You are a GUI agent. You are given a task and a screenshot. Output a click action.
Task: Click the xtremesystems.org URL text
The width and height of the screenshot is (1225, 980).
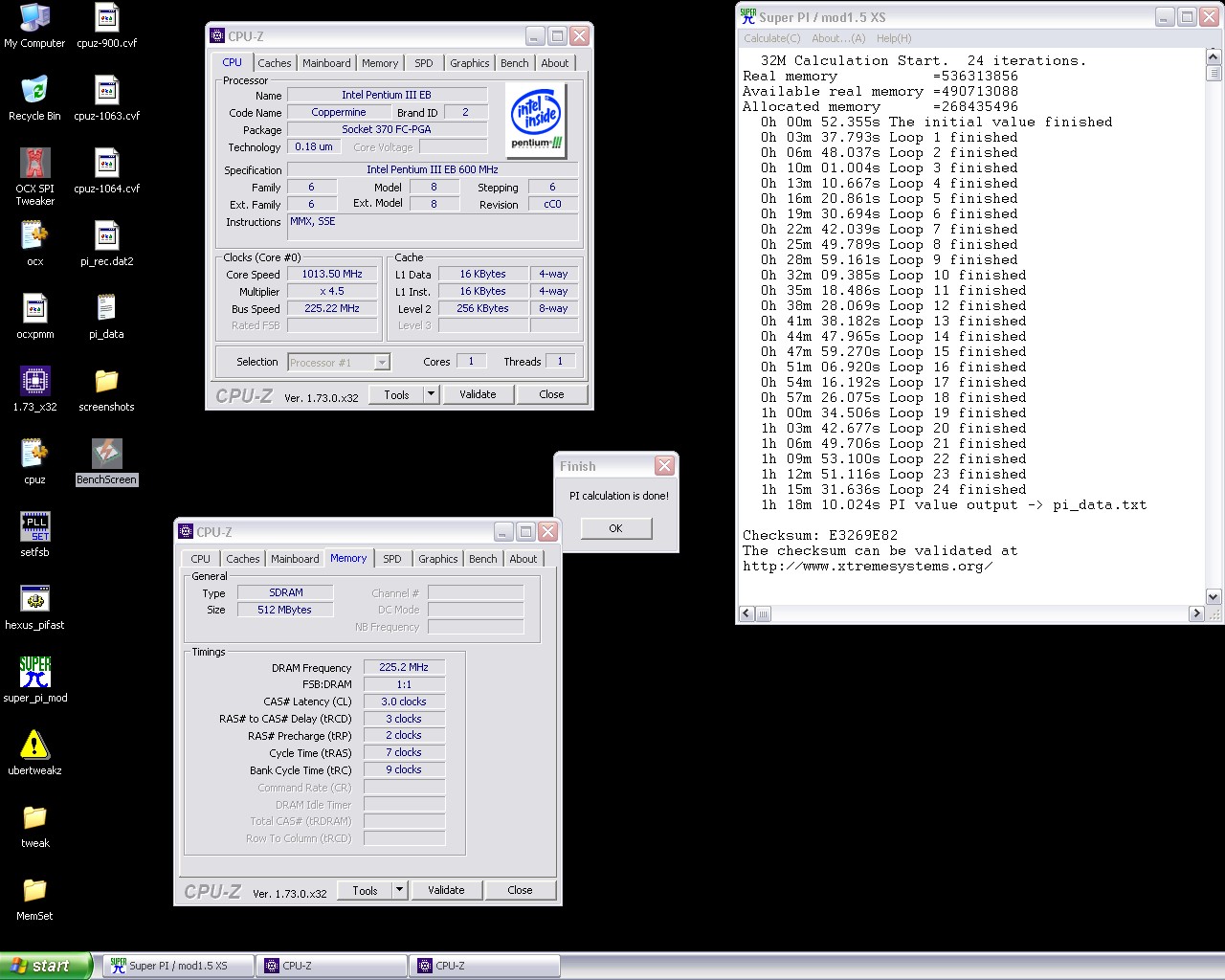tap(867, 566)
